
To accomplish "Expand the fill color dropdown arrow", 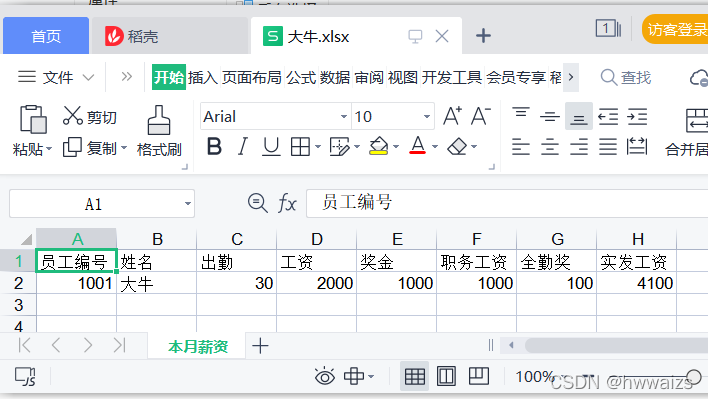I will click(x=396, y=147).
